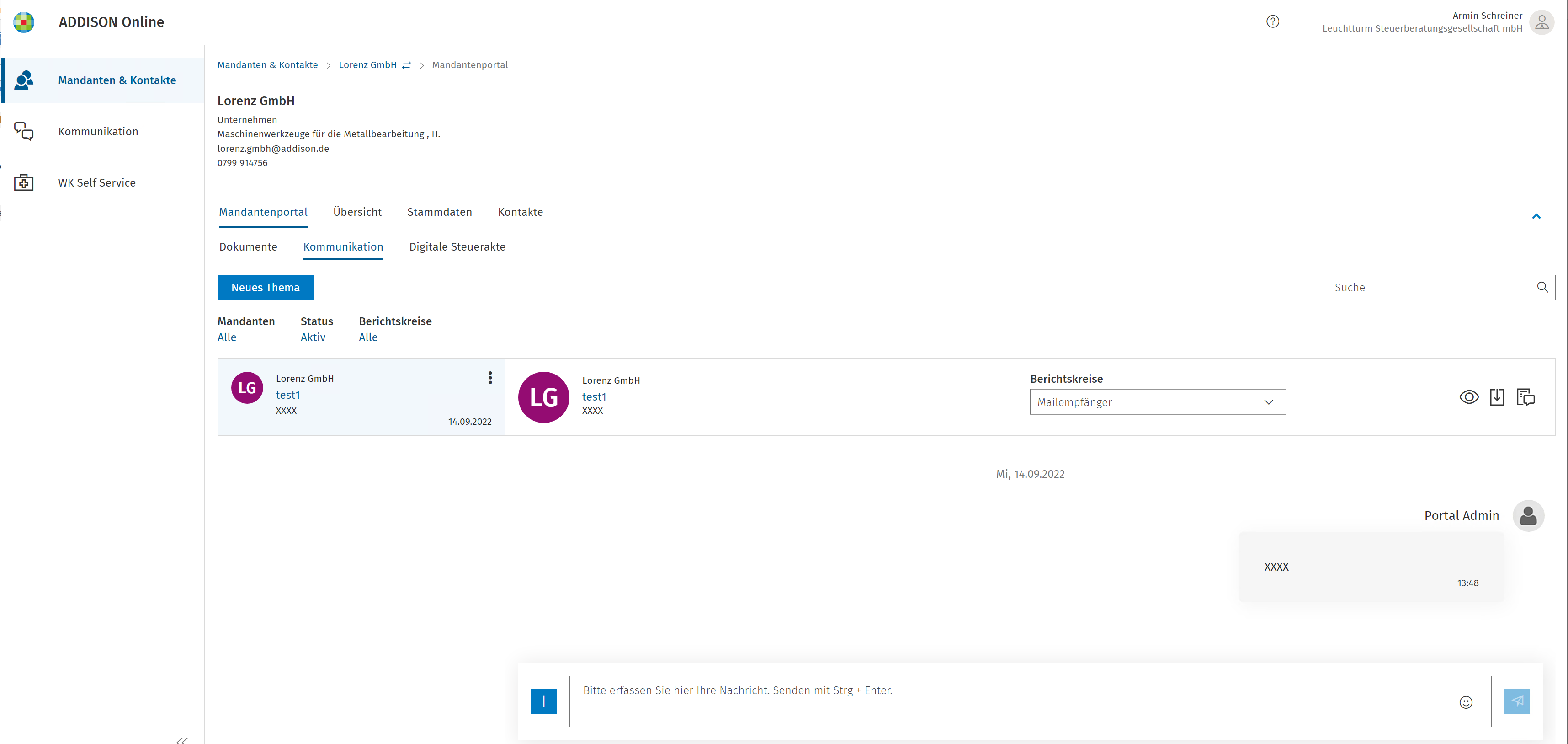Viewport: 1568px width, 744px height.
Task: Switch client via arrows next to Lorenz GmbH
Action: point(407,65)
